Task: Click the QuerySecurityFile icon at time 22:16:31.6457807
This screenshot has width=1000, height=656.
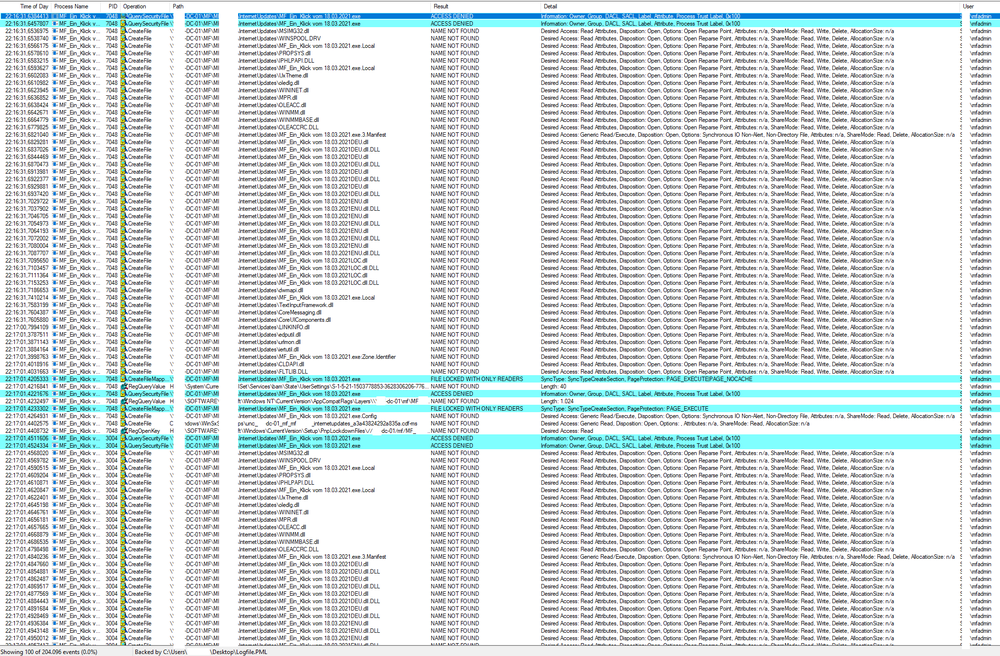Action: (125, 24)
